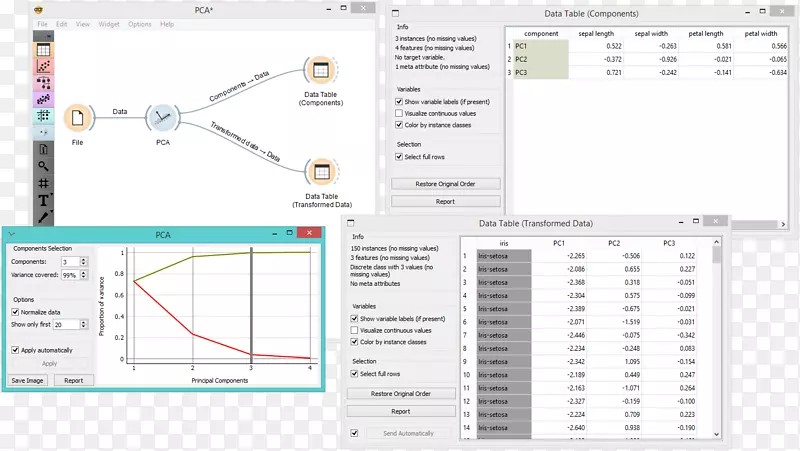Click the Components number input field

click(x=70, y=261)
